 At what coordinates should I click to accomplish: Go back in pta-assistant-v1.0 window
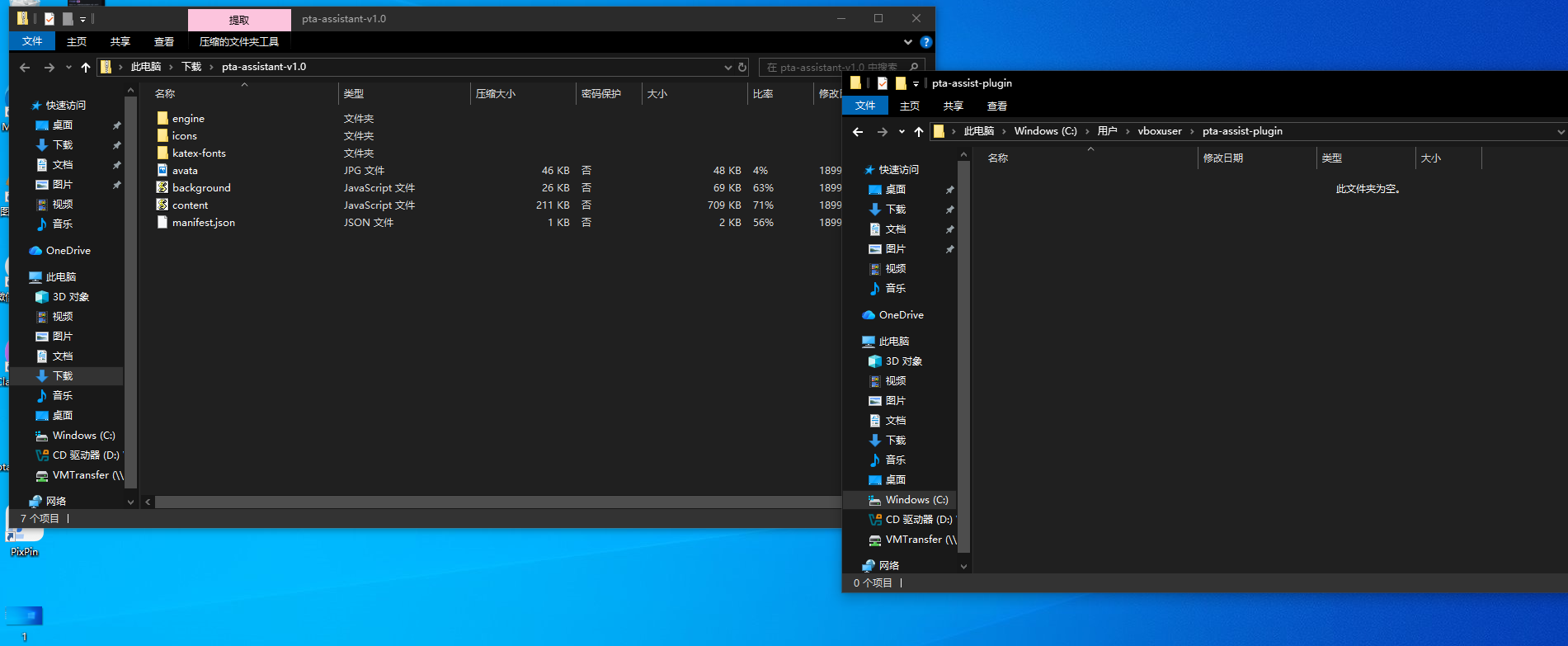point(25,68)
